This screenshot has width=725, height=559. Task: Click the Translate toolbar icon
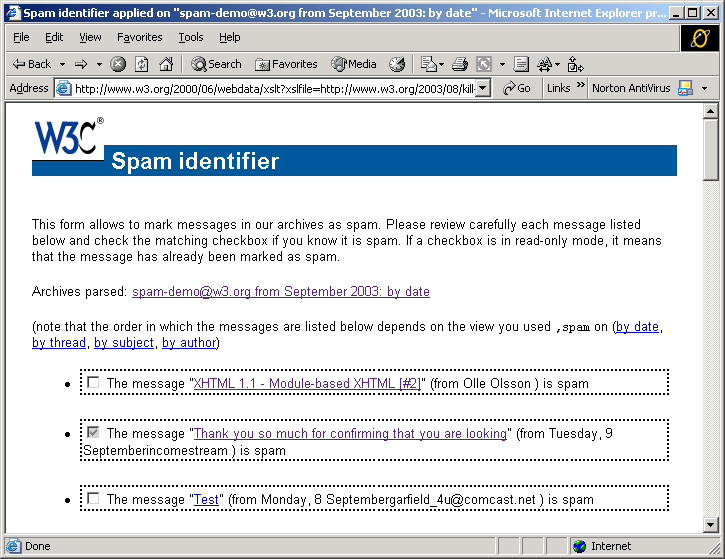tap(545, 64)
